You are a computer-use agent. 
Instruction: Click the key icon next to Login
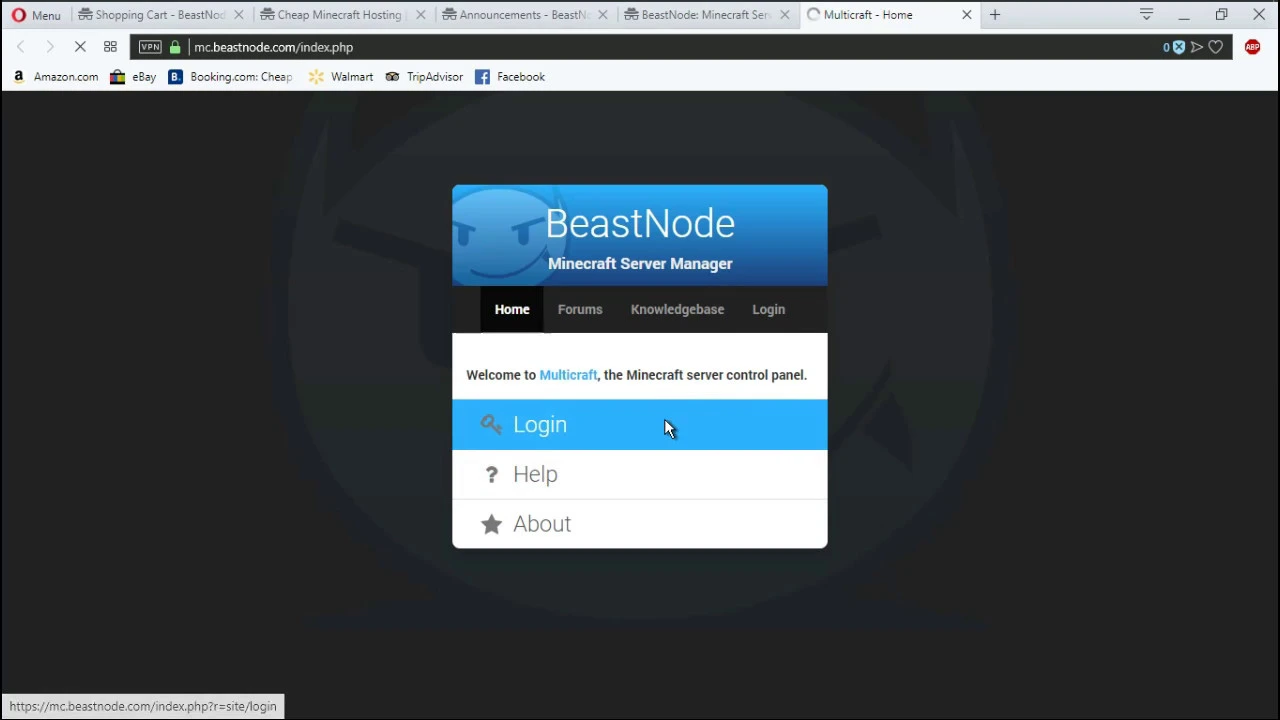click(x=491, y=424)
